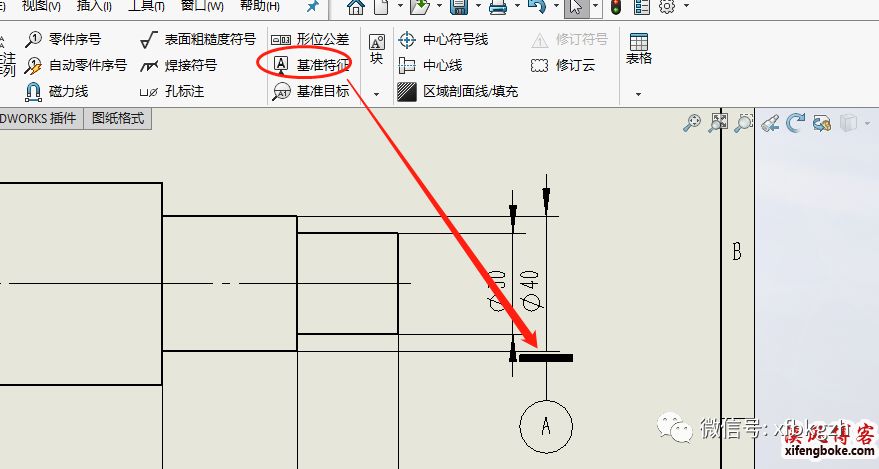Select the 区域剖面线/填充 hatch tool
Screen dimensions: 879x469
click(457, 91)
